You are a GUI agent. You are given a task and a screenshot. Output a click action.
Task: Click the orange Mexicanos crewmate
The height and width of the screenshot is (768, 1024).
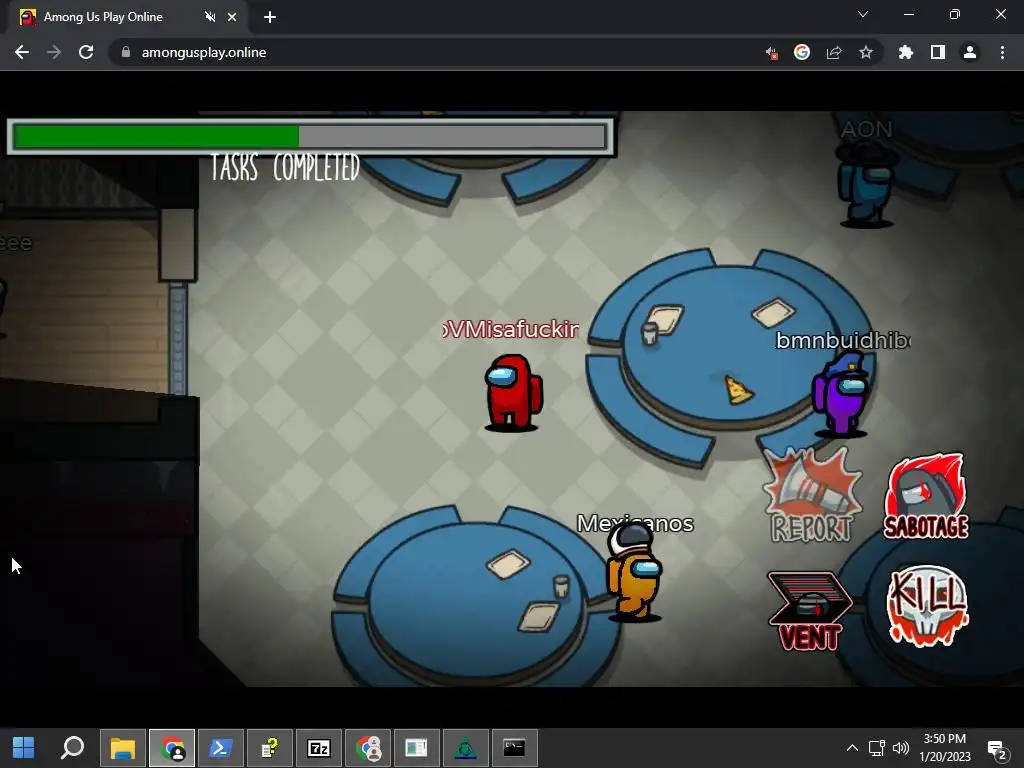(634, 571)
